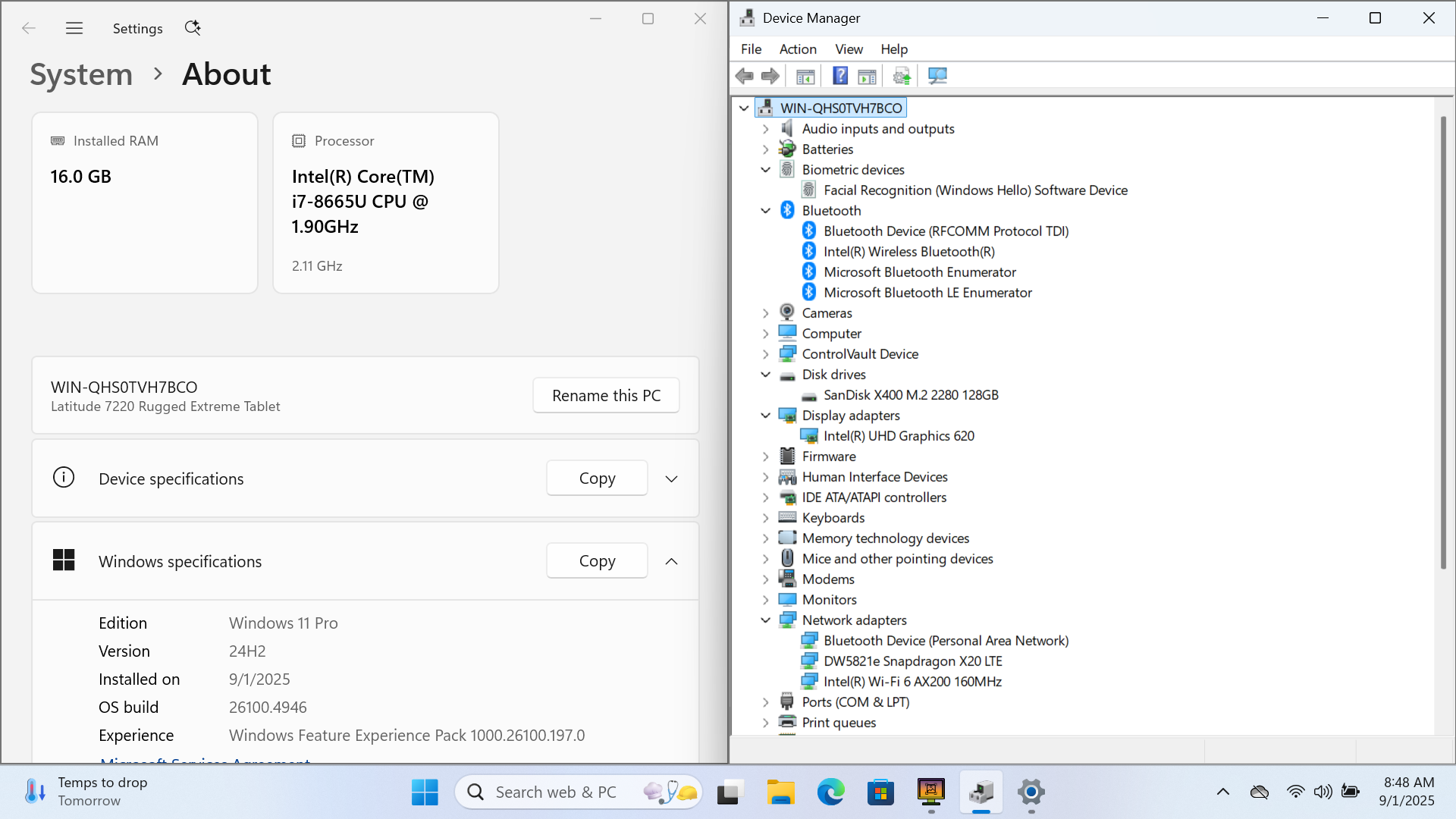Copy Device specifications
This screenshot has width=1456, height=819.
(597, 478)
